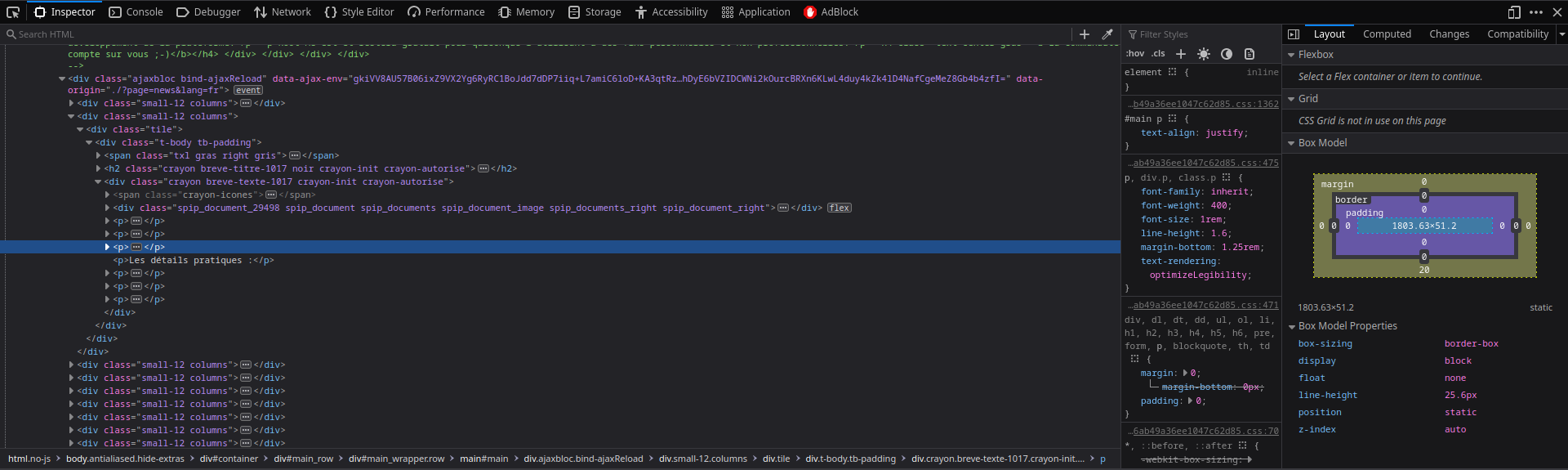Click the add new node plus icon
1568x470 pixels.
1085,34
